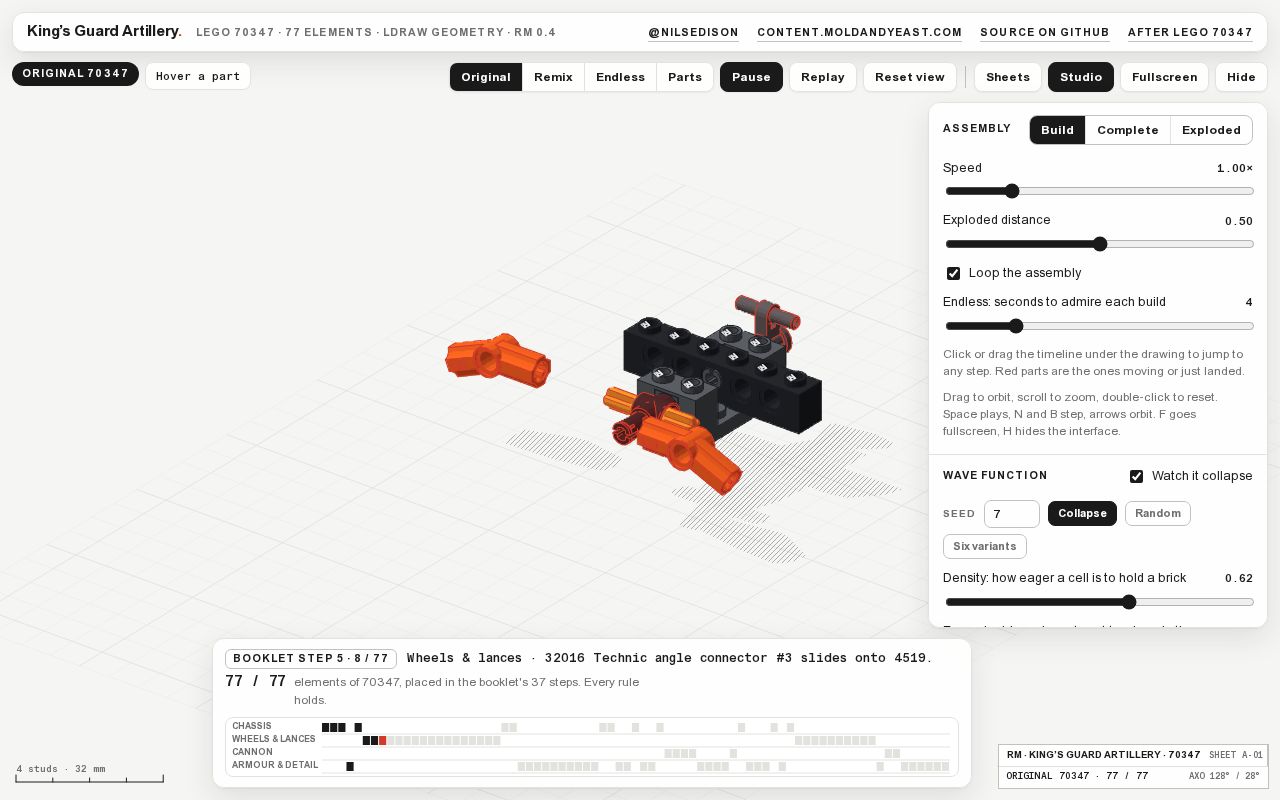Click the Endless seconds slider
The height and width of the screenshot is (800, 1280).
1098,326
